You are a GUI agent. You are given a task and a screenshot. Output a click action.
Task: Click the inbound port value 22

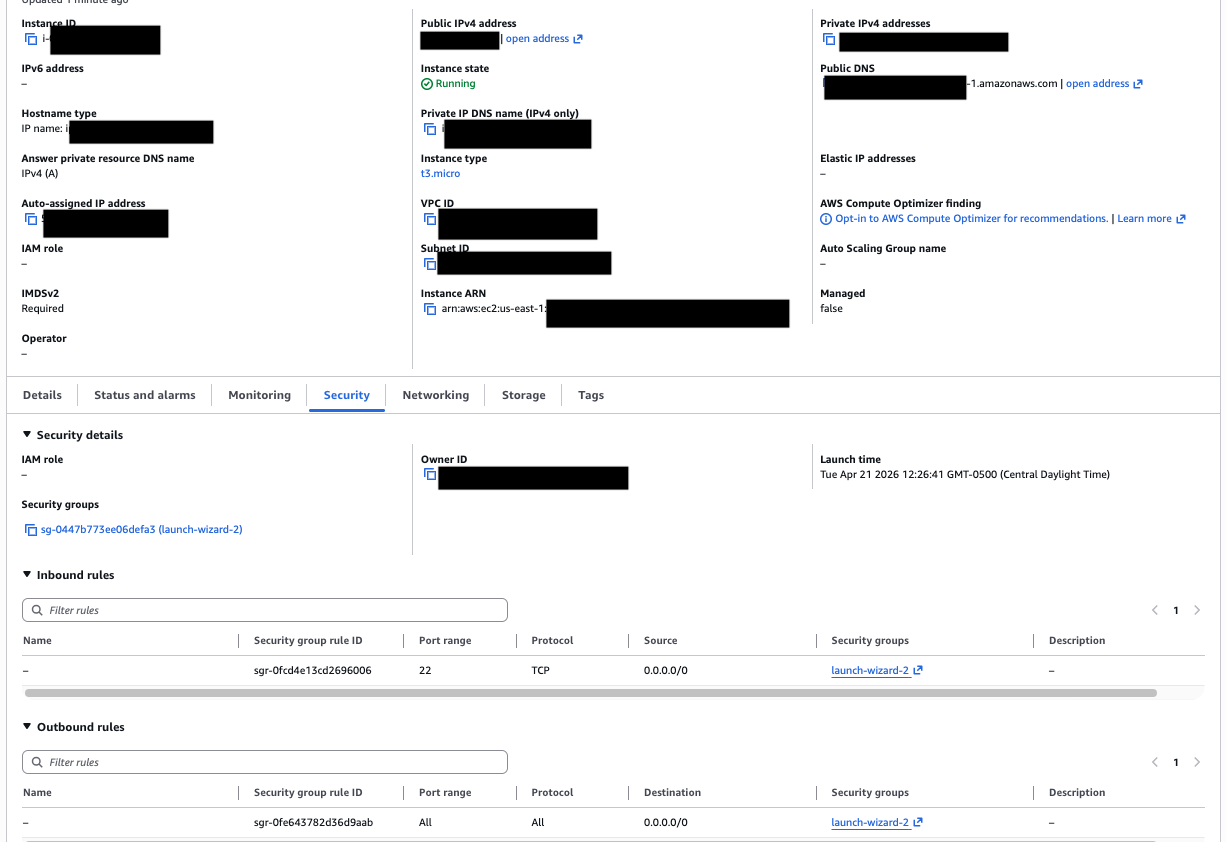pyautogui.click(x=425, y=671)
